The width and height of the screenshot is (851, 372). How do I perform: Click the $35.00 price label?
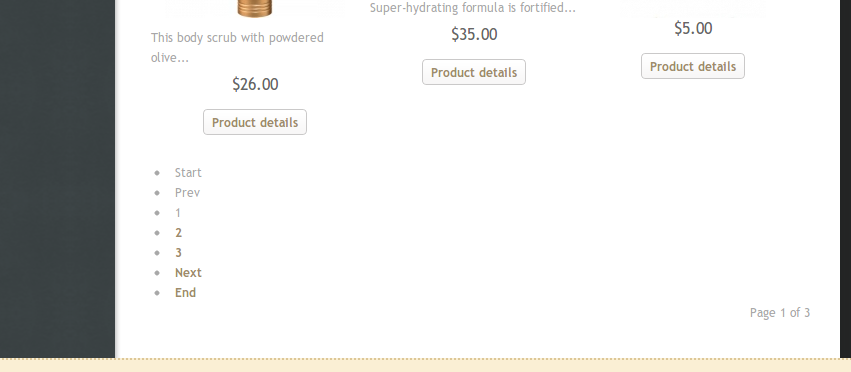coord(474,34)
